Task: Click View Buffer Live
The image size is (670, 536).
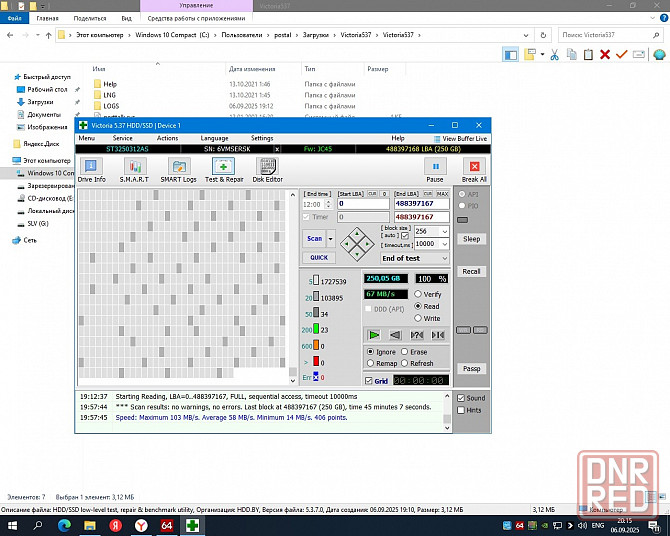Action: (x=460, y=138)
